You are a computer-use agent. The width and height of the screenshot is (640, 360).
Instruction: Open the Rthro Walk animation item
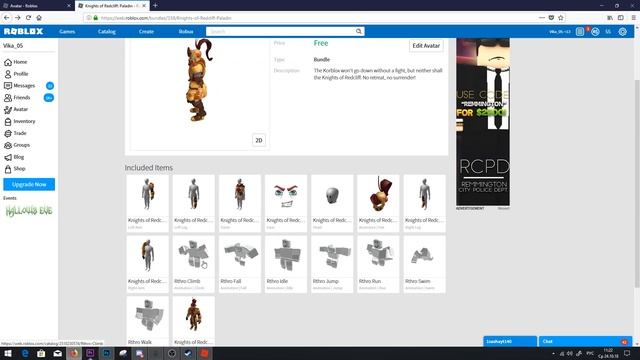coord(147,321)
